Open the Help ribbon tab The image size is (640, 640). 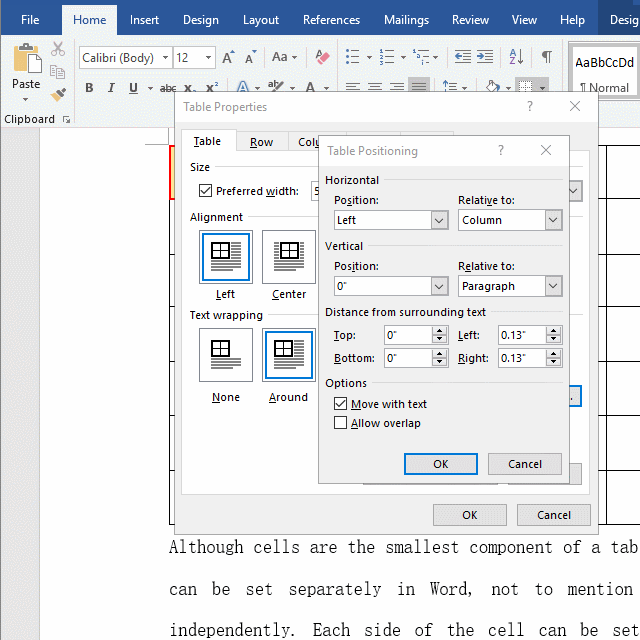(x=572, y=20)
